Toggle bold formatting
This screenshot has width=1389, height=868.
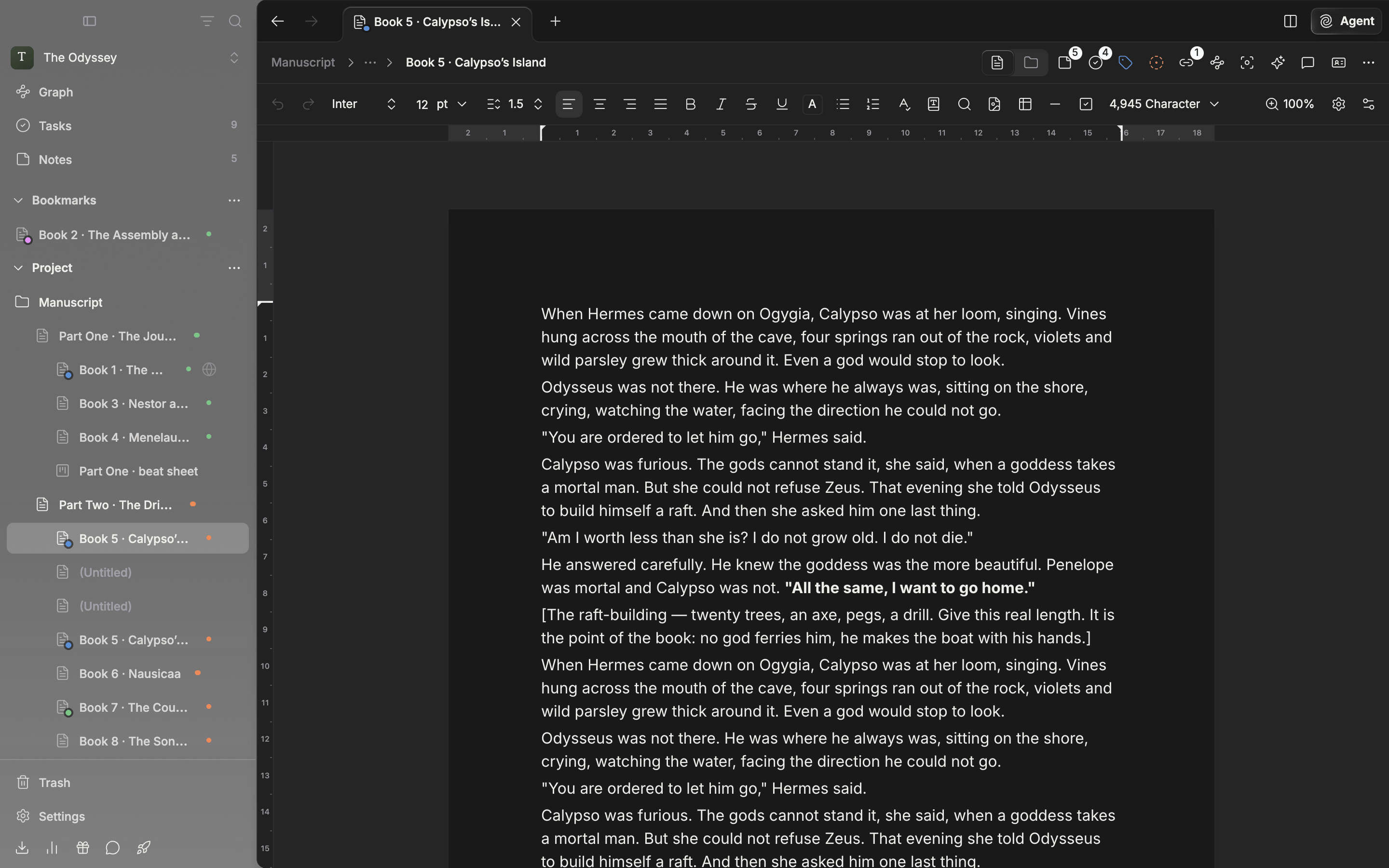(691, 104)
